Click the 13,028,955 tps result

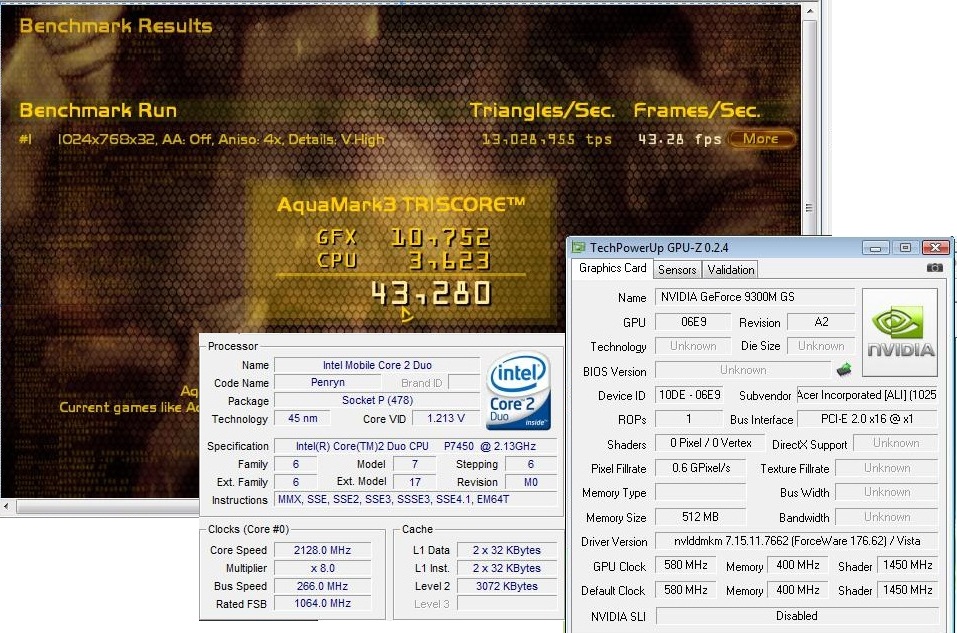coord(547,139)
